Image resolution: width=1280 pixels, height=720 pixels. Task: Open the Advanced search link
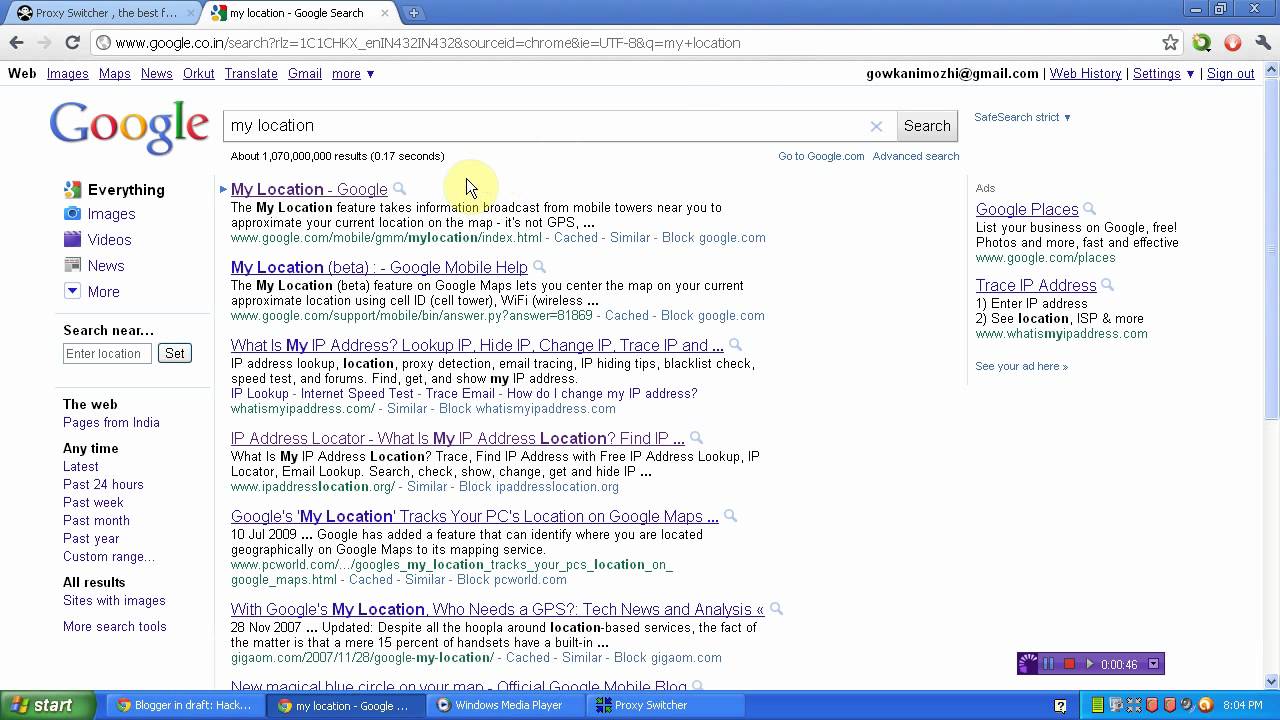click(916, 156)
